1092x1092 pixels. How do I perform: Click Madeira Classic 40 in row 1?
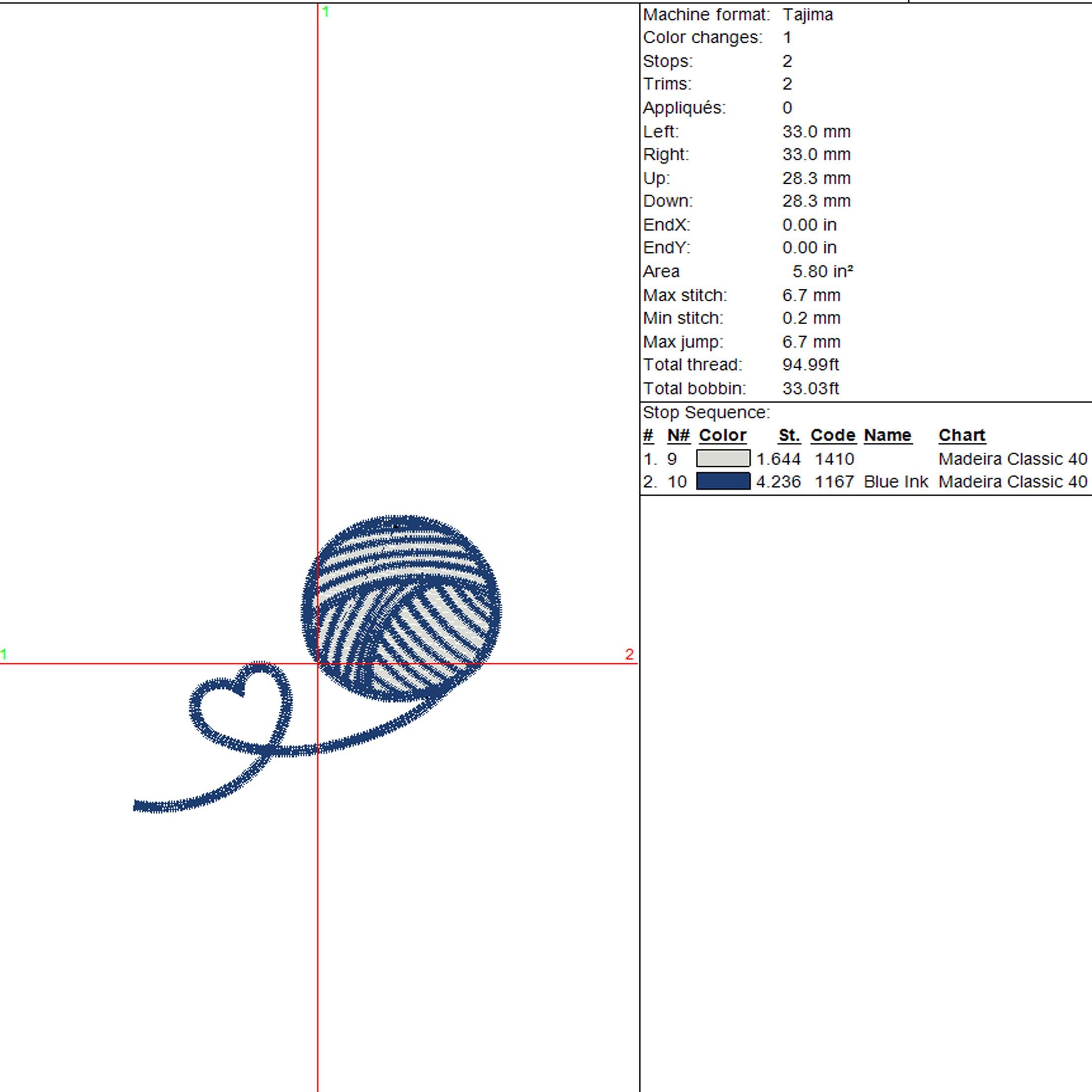point(1012,459)
